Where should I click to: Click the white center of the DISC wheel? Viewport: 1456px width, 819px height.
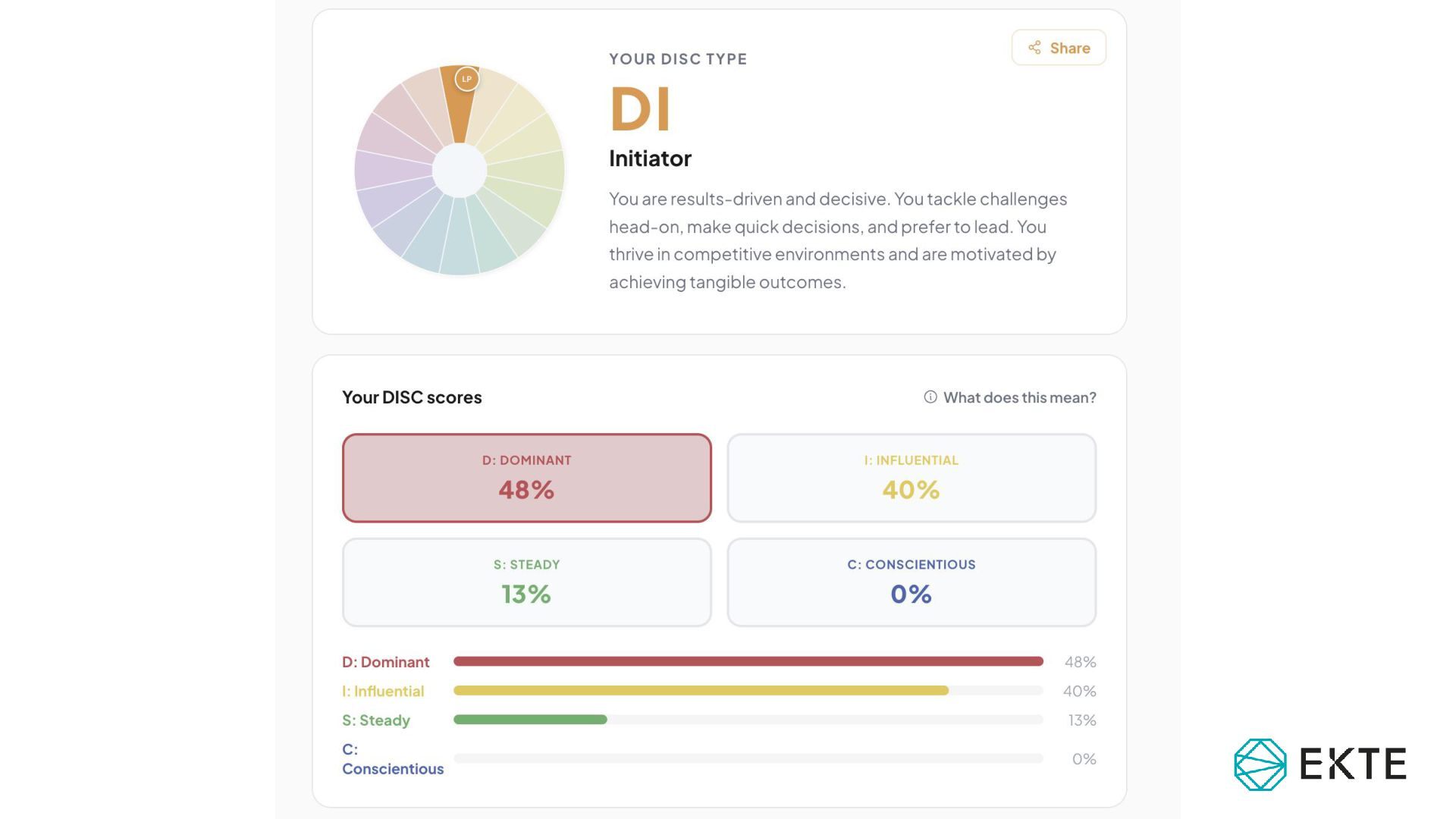tap(460, 171)
